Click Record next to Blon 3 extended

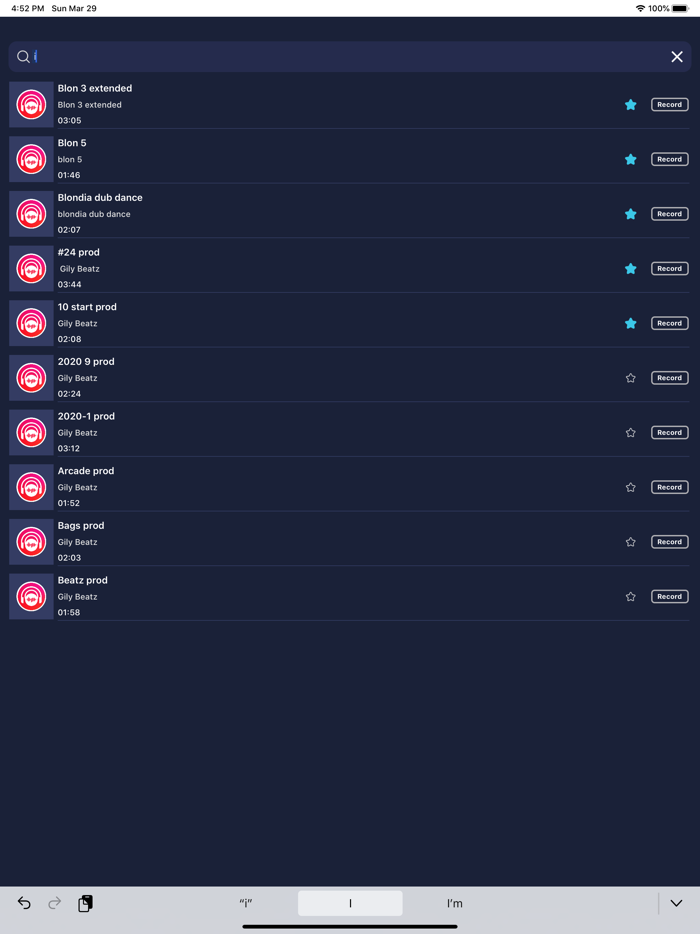click(669, 104)
